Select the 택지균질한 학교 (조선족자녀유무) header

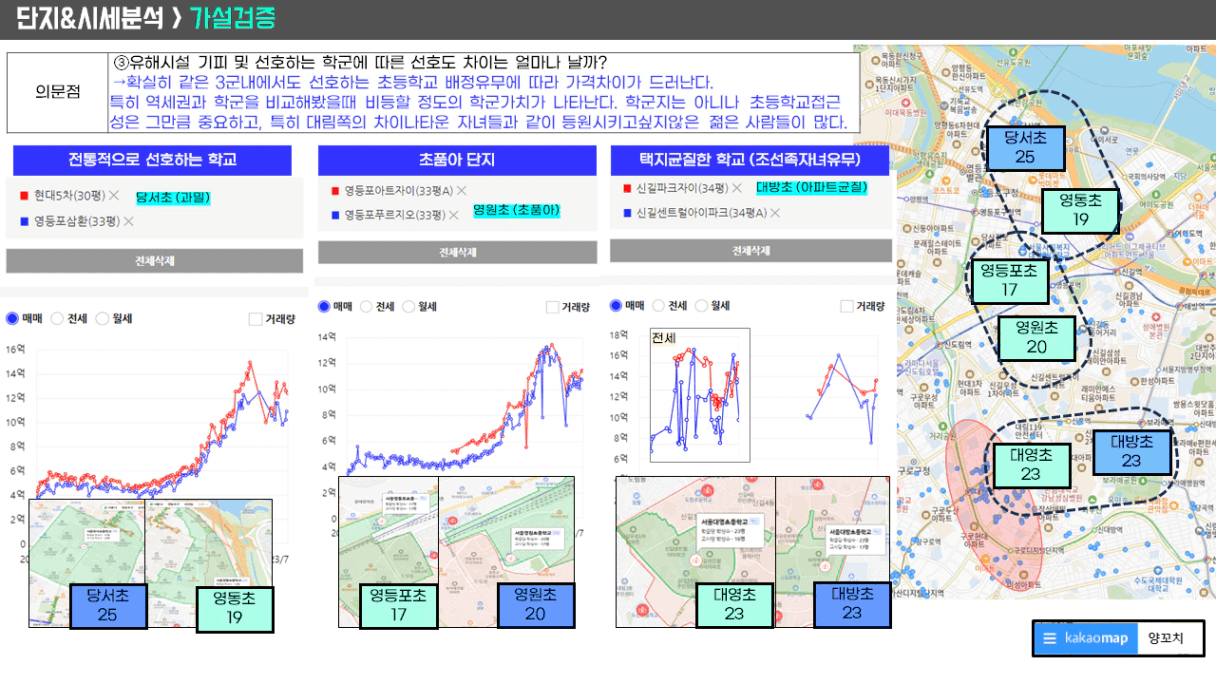coord(751,160)
